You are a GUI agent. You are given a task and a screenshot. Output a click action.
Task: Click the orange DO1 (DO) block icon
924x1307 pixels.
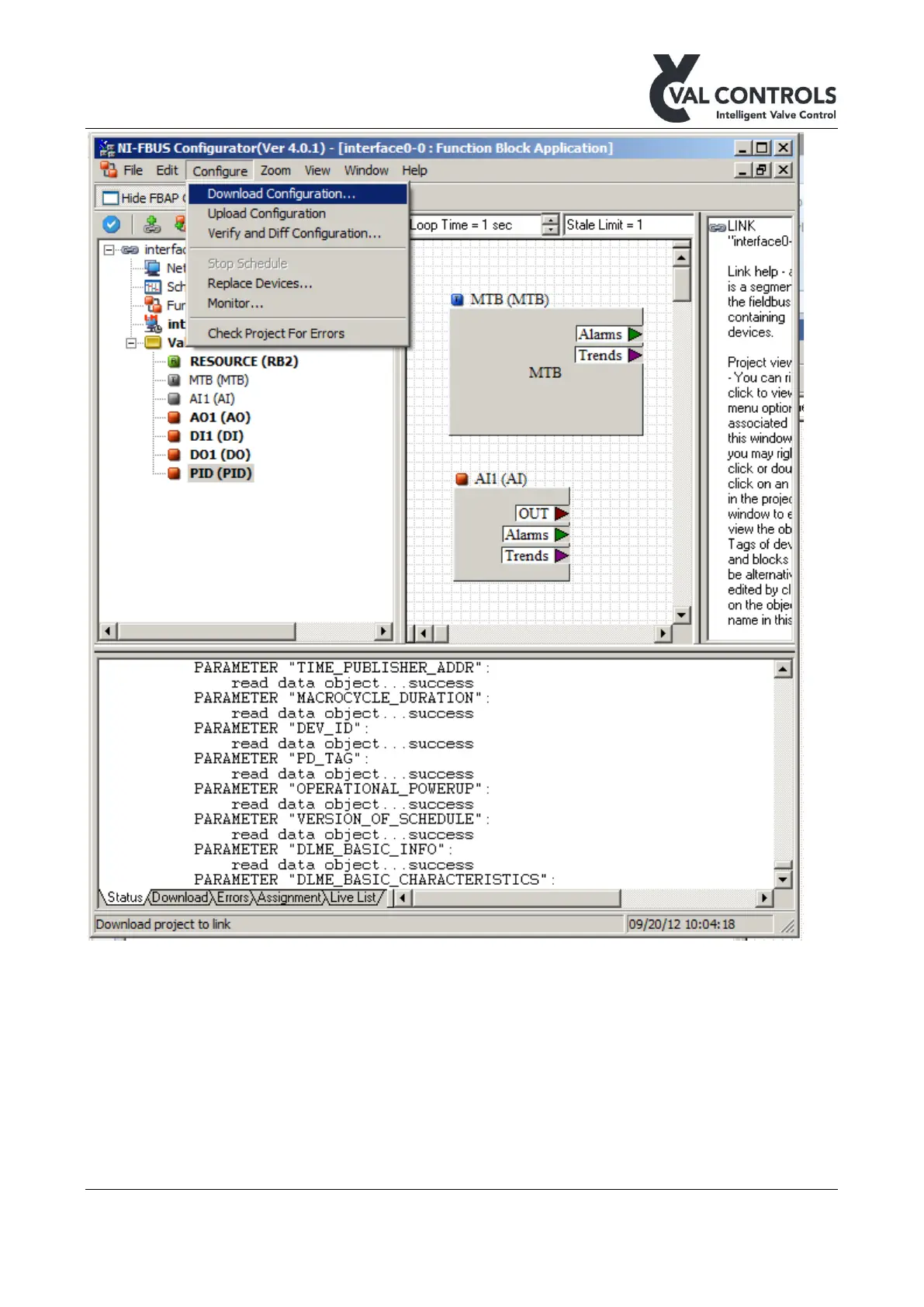[x=175, y=455]
